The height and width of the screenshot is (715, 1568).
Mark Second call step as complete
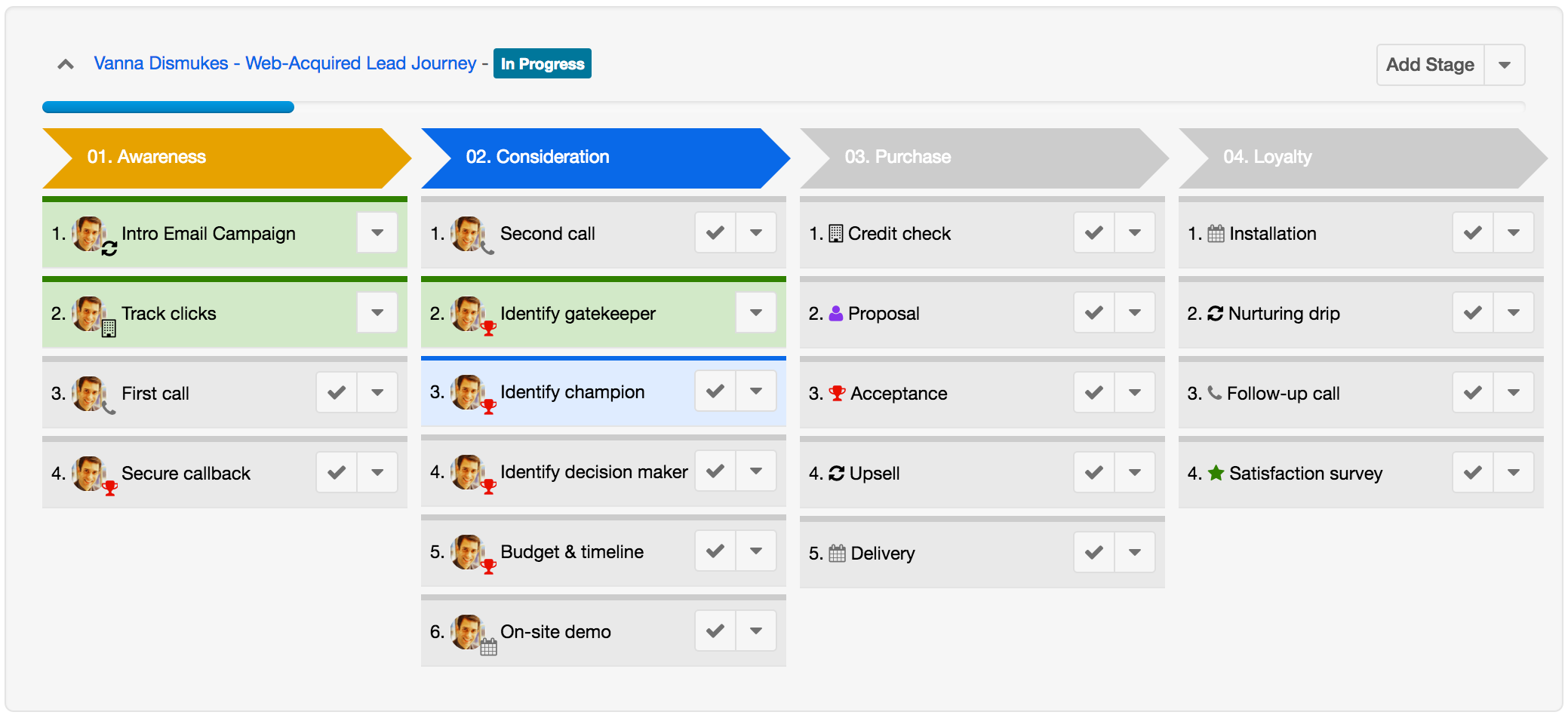[x=715, y=233]
